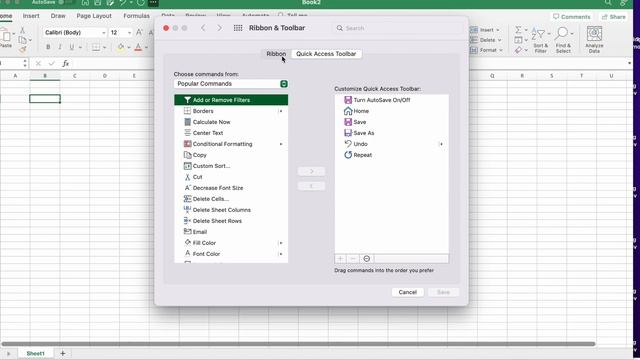The width and height of the screenshot is (640, 360).
Task: Open the font size dropdown in Excel ribbon
Action: 129,33
